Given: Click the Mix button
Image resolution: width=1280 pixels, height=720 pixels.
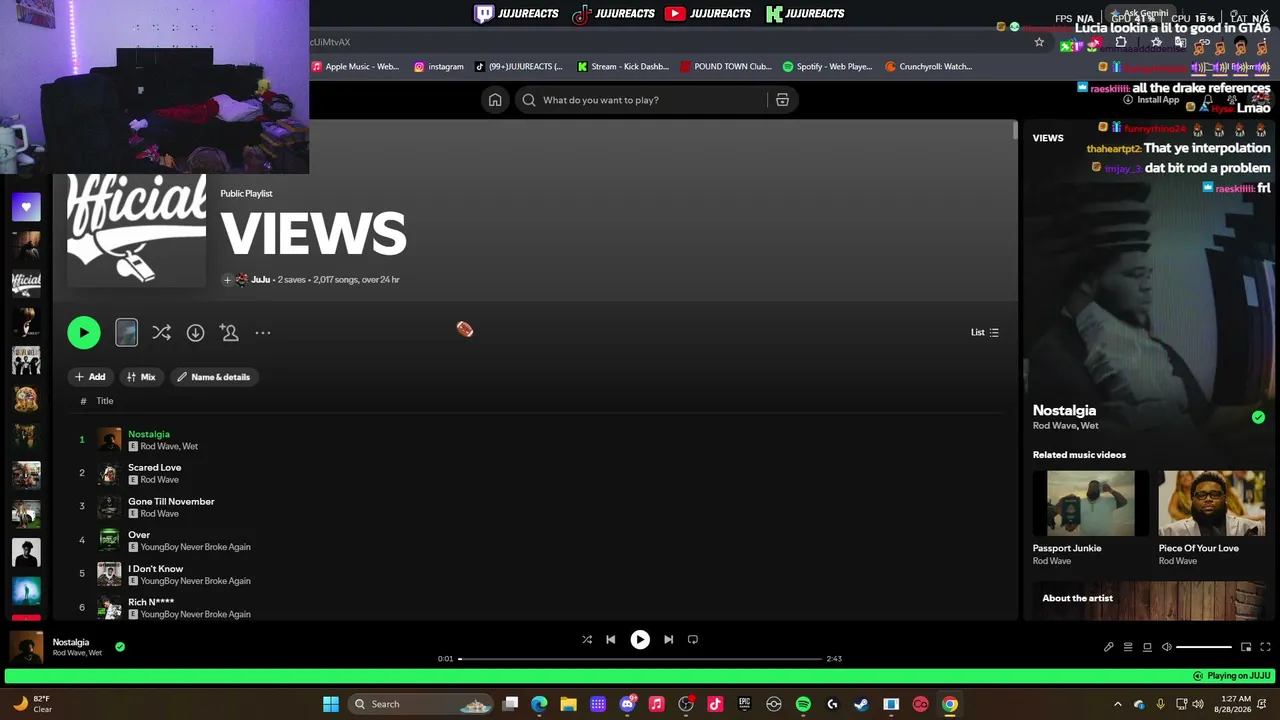Looking at the screenshot, I should tap(141, 377).
